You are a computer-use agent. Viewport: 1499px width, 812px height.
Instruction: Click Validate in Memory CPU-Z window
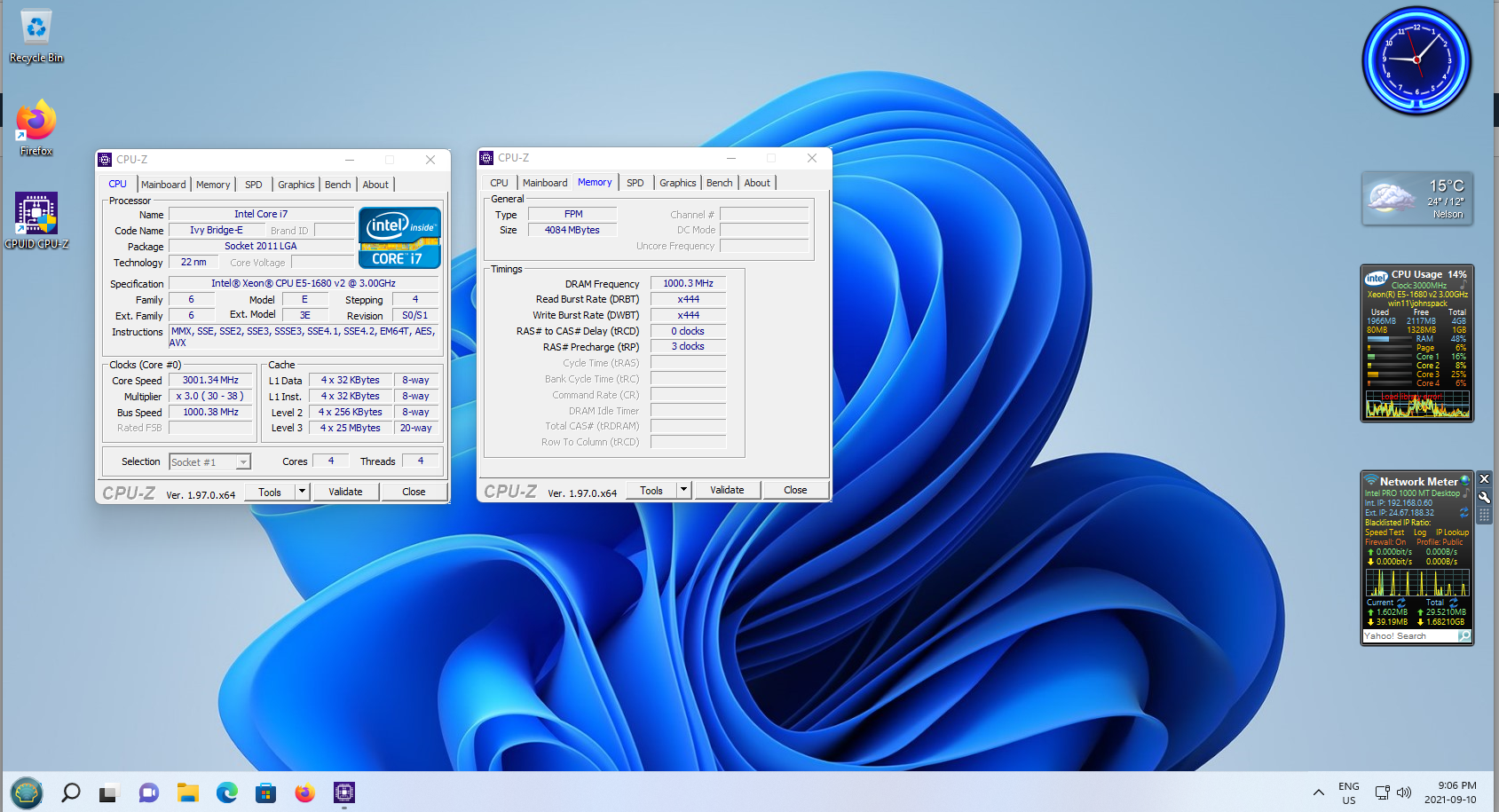pyautogui.click(x=727, y=490)
